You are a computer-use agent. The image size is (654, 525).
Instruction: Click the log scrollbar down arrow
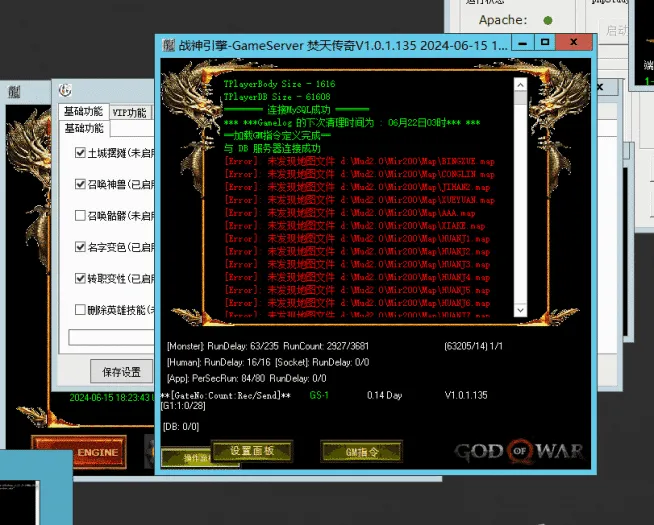520,310
